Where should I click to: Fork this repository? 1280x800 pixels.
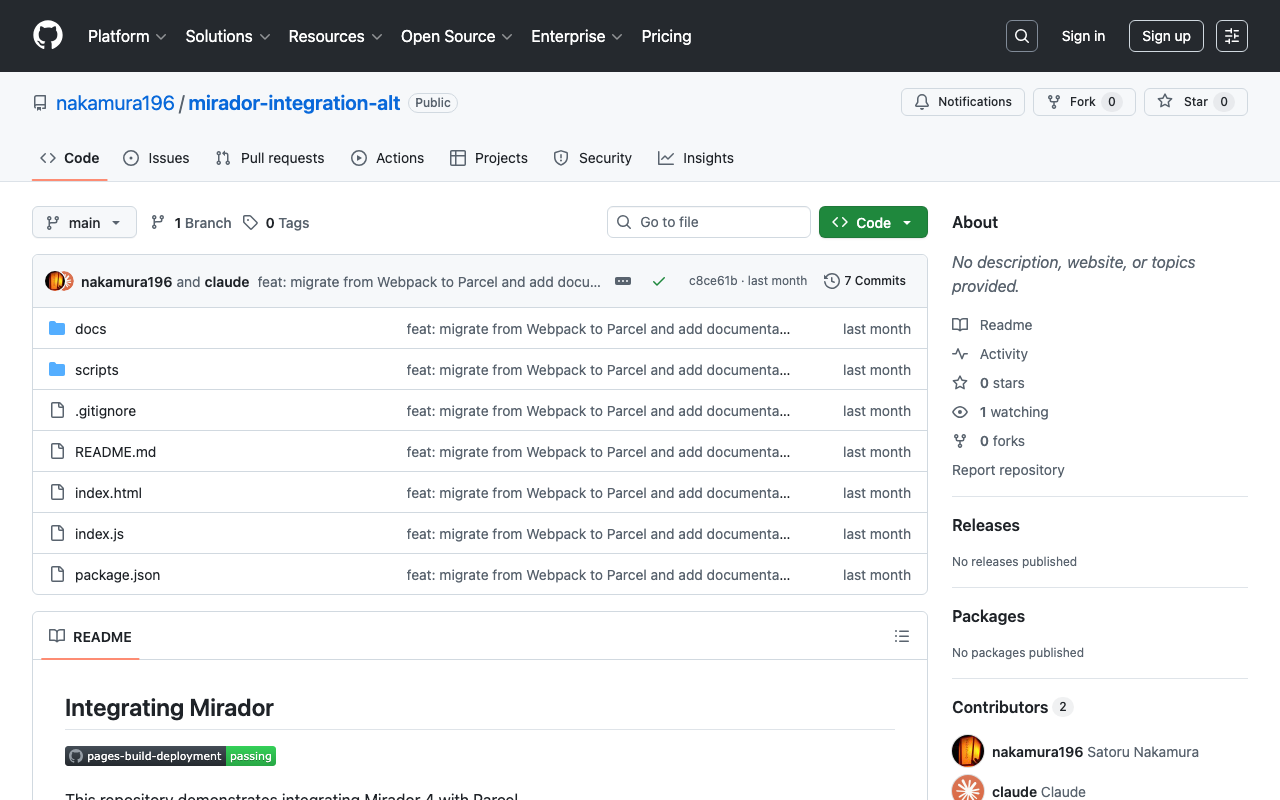[1083, 102]
